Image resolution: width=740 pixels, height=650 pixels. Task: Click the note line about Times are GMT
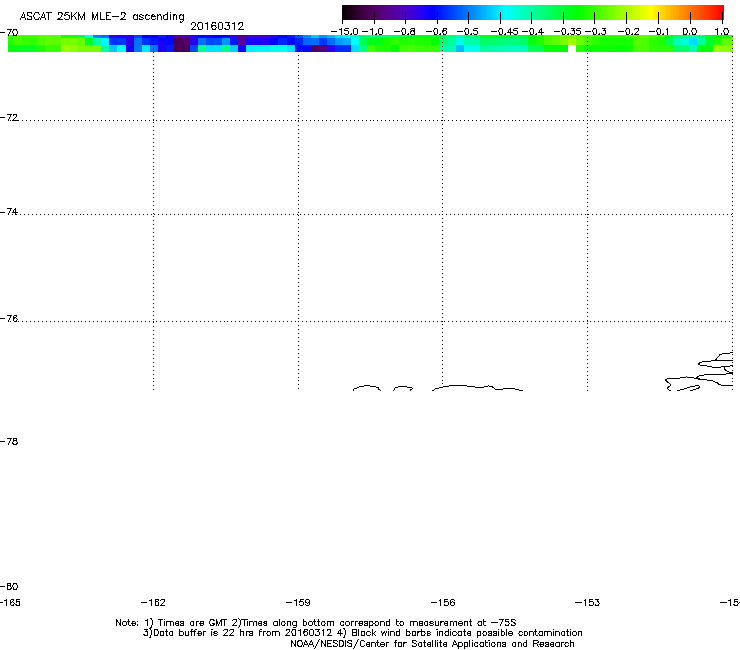316,623
